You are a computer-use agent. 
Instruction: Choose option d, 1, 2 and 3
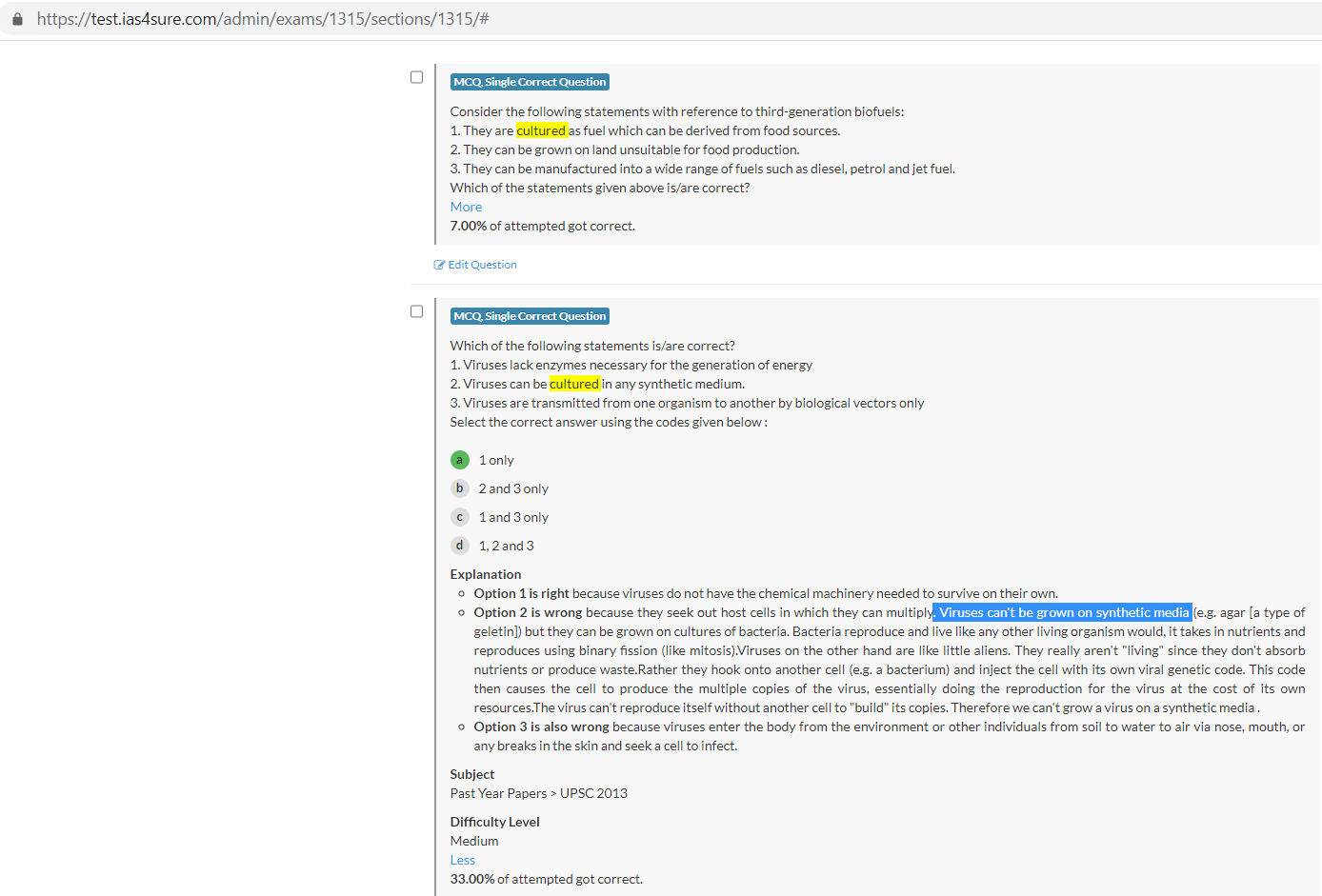[x=460, y=546]
